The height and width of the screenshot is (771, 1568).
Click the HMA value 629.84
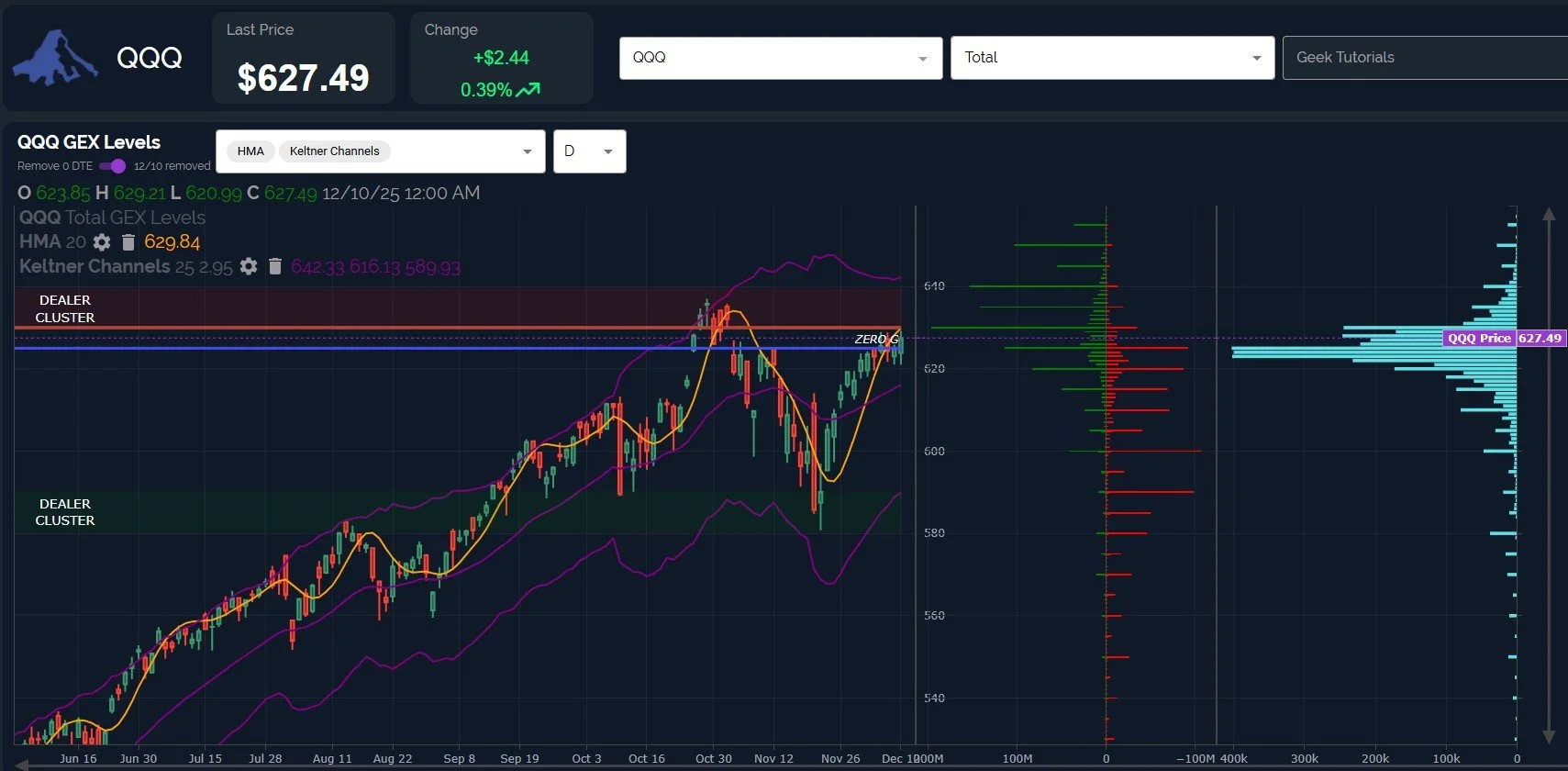tap(172, 242)
